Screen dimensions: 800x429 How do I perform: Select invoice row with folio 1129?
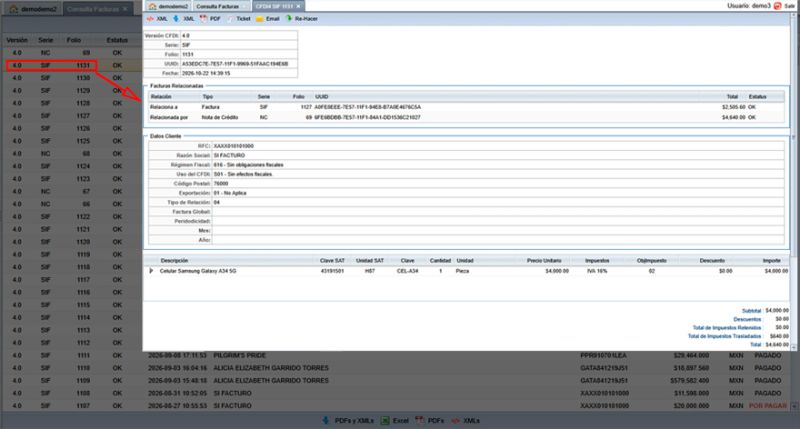point(71,91)
